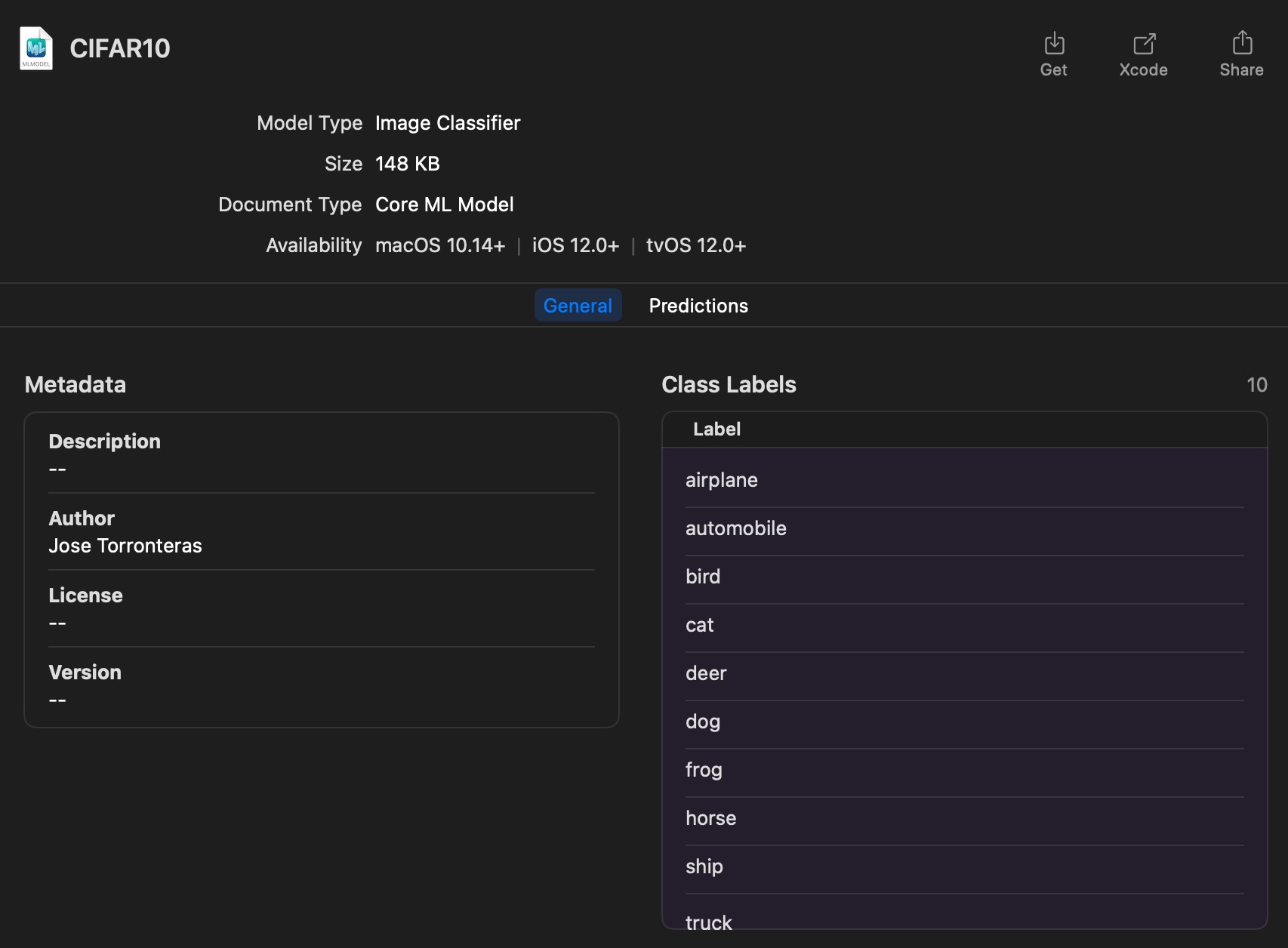Click the 148 KB size value
The height and width of the screenshot is (948, 1288).
[408, 164]
